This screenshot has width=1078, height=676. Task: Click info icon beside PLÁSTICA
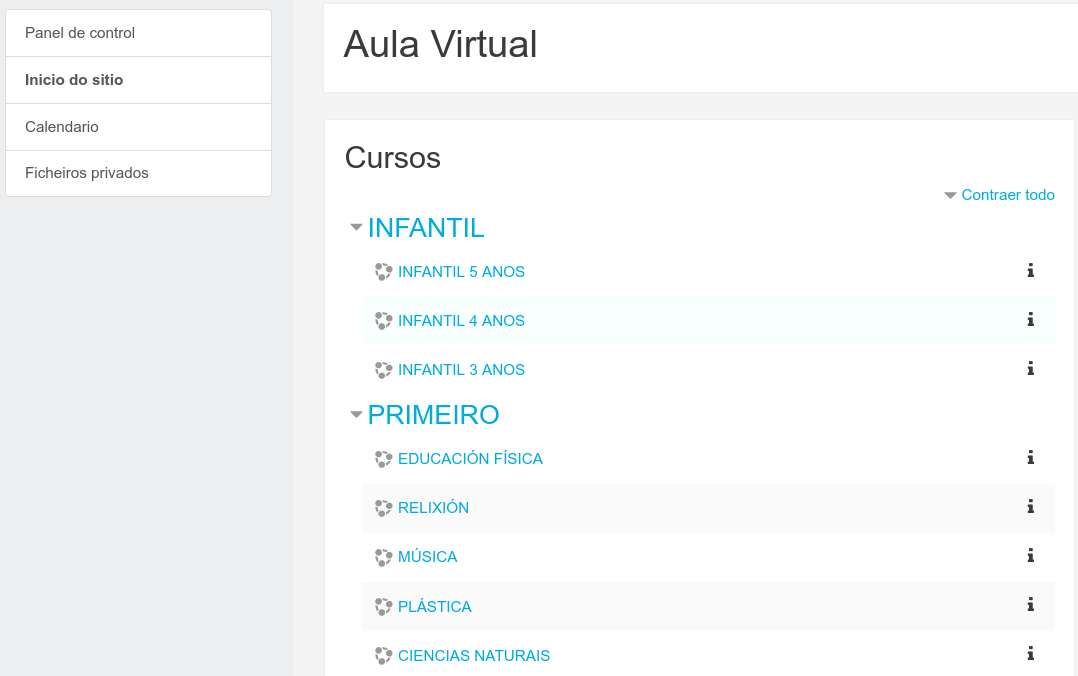click(1030, 604)
